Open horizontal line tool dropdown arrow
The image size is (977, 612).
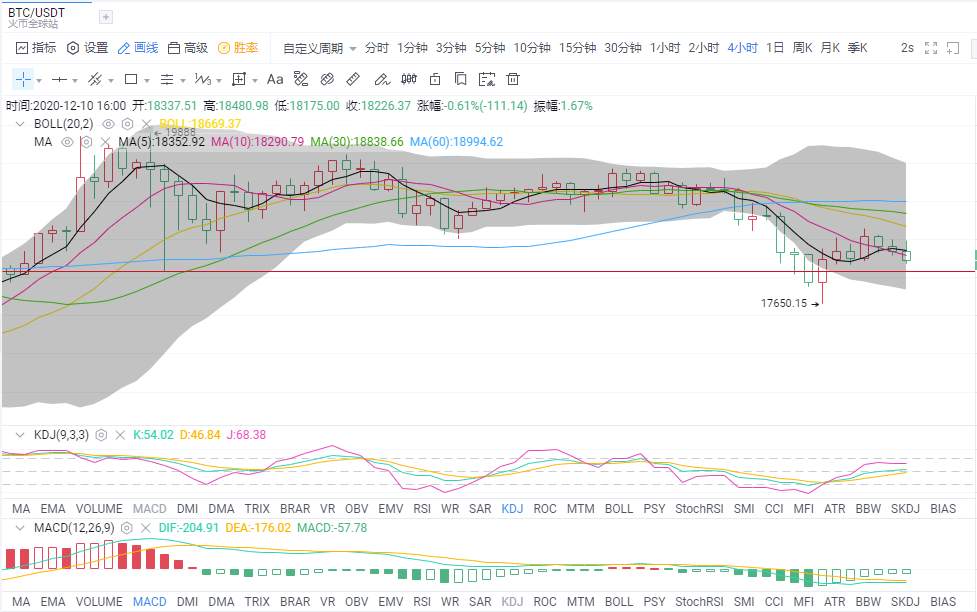(75, 80)
